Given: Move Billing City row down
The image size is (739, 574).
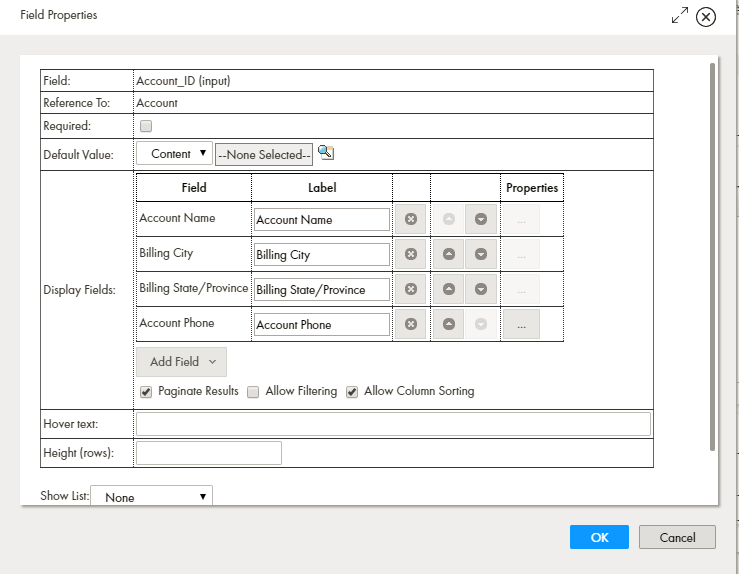Looking at the screenshot, I should pos(481,254).
